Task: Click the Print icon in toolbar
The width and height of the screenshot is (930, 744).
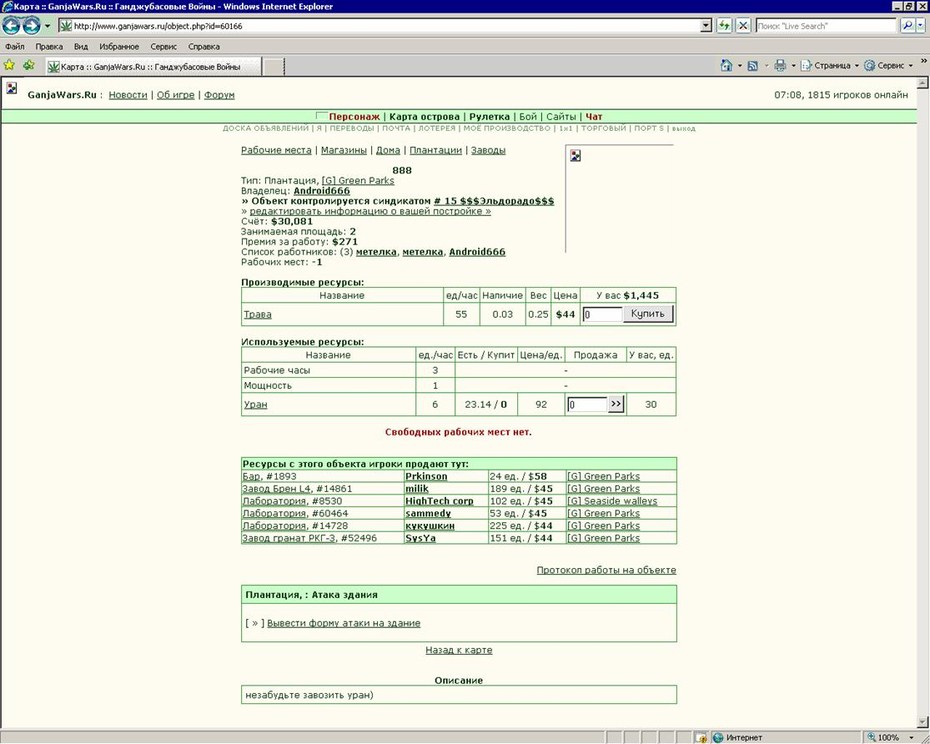Action: point(780,65)
